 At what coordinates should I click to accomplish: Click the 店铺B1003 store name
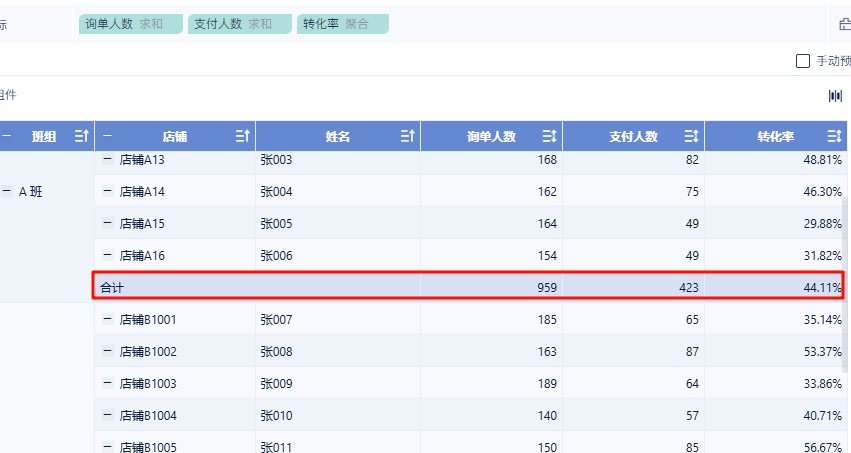pos(148,384)
